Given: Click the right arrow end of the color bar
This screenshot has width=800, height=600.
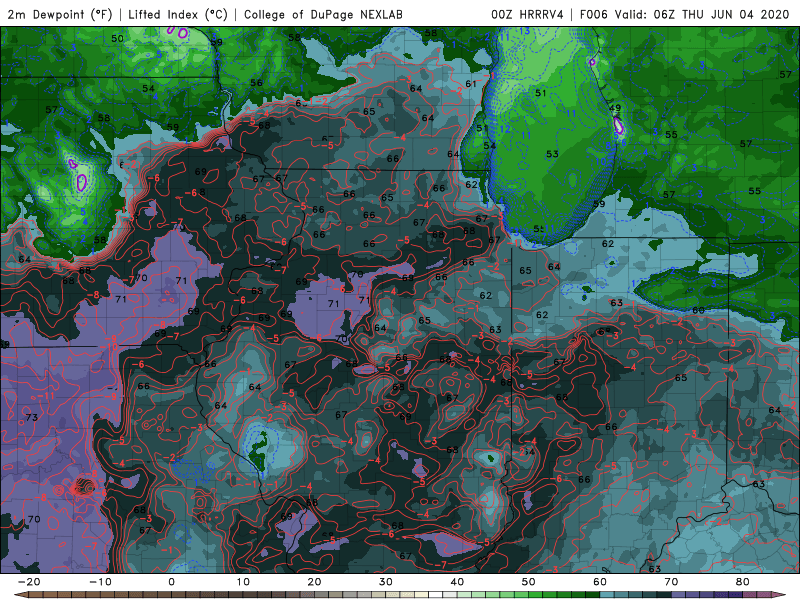Looking at the screenshot, I should [778, 595].
